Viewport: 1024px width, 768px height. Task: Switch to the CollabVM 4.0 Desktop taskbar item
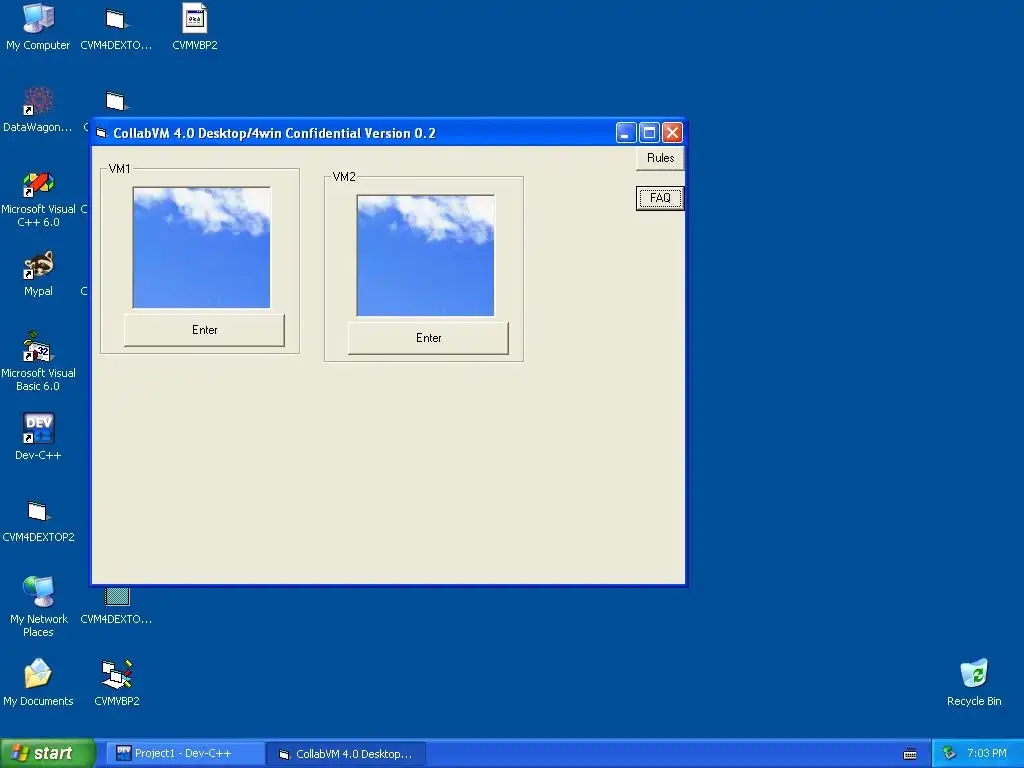click(347, 754)
